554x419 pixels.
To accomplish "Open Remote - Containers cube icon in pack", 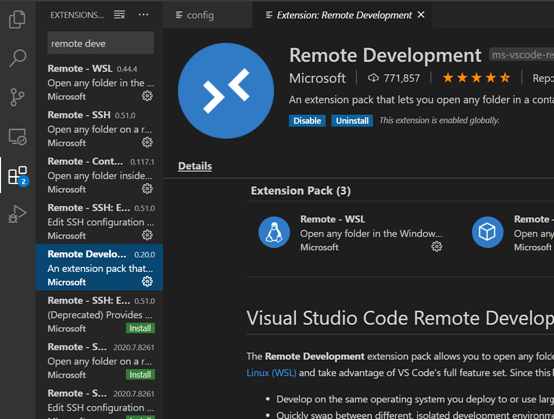I will point(488,232).
